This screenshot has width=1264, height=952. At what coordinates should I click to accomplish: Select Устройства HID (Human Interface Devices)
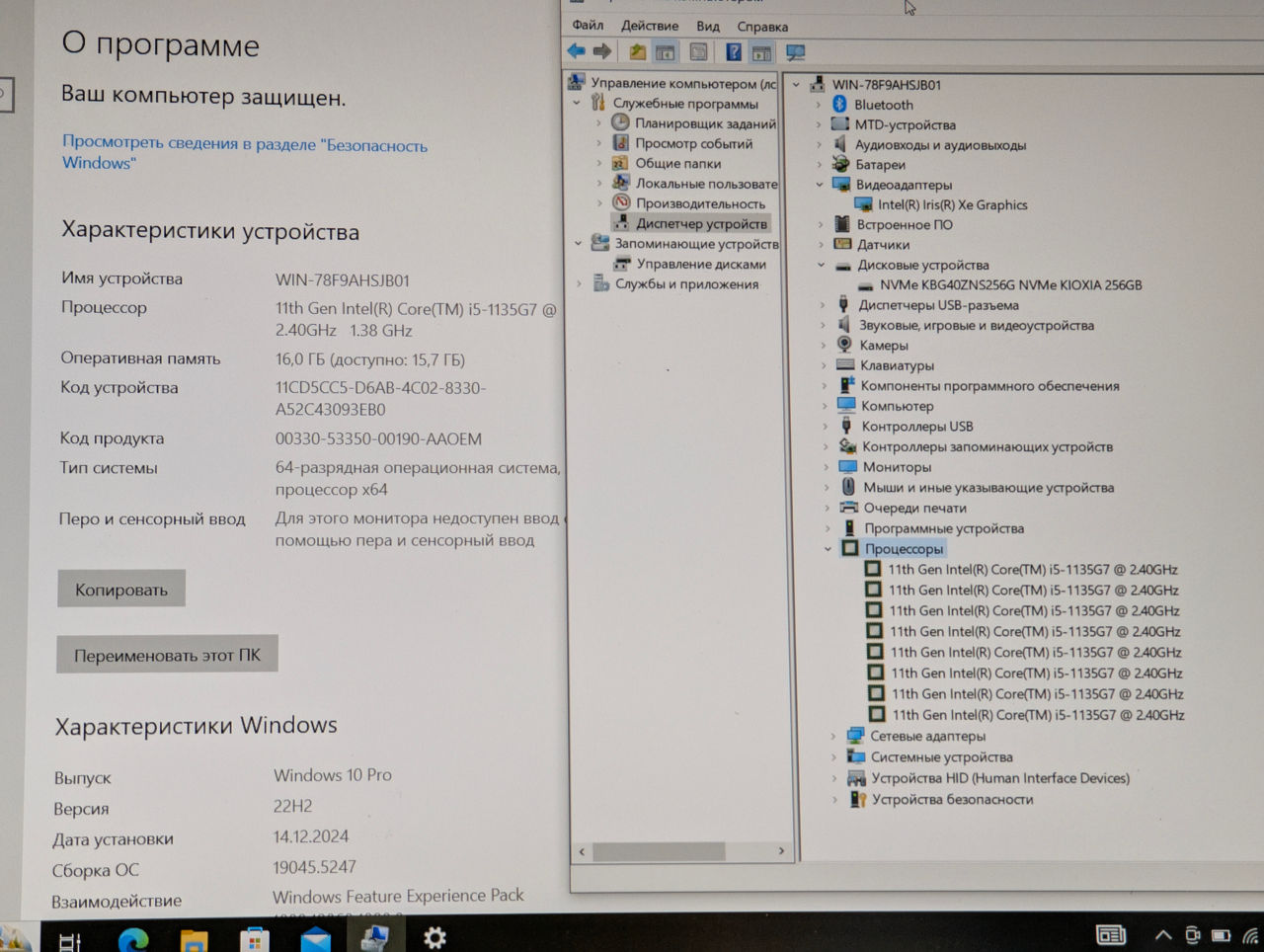1000,778
